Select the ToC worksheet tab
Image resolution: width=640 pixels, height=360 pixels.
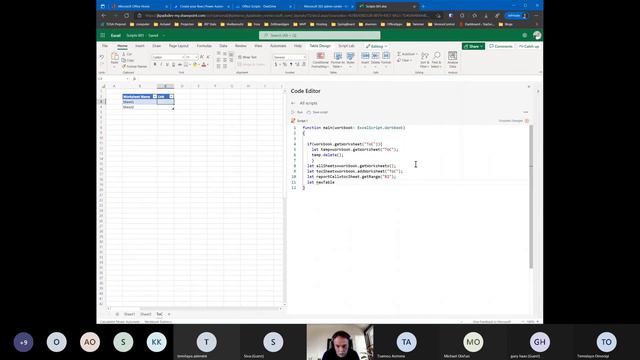pyautogui.click(x=160, y=314)
